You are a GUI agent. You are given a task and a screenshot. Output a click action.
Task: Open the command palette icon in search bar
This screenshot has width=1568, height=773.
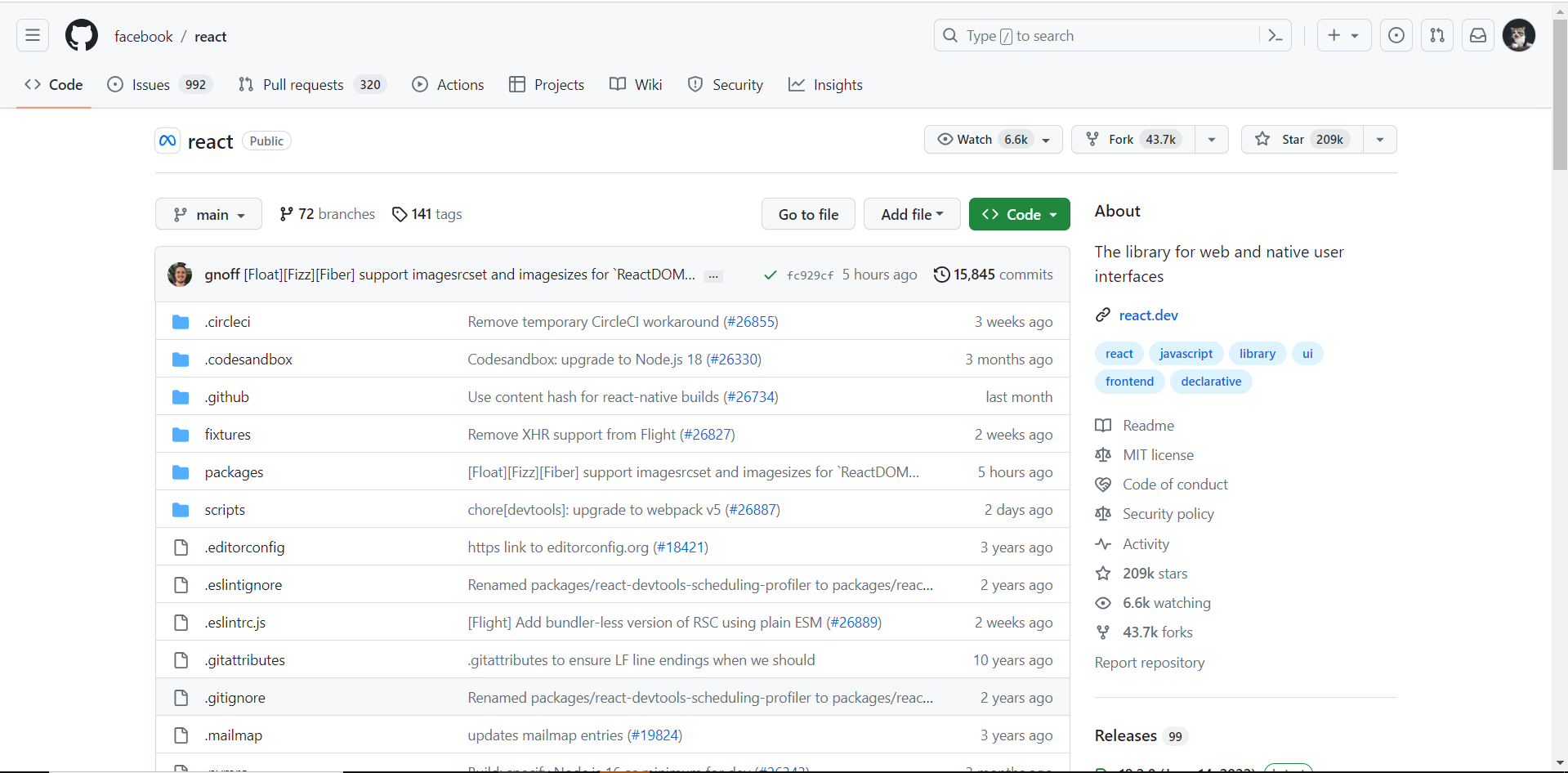1275,35
